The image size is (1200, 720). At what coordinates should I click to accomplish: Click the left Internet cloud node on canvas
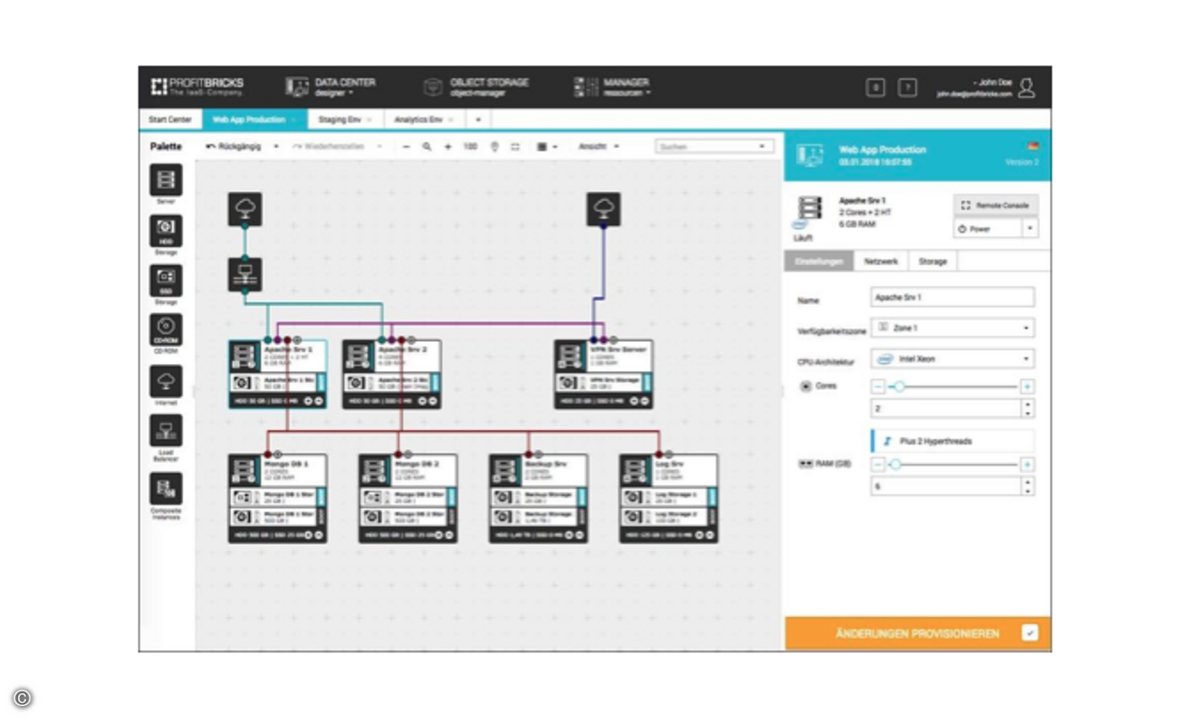[245, 209]
